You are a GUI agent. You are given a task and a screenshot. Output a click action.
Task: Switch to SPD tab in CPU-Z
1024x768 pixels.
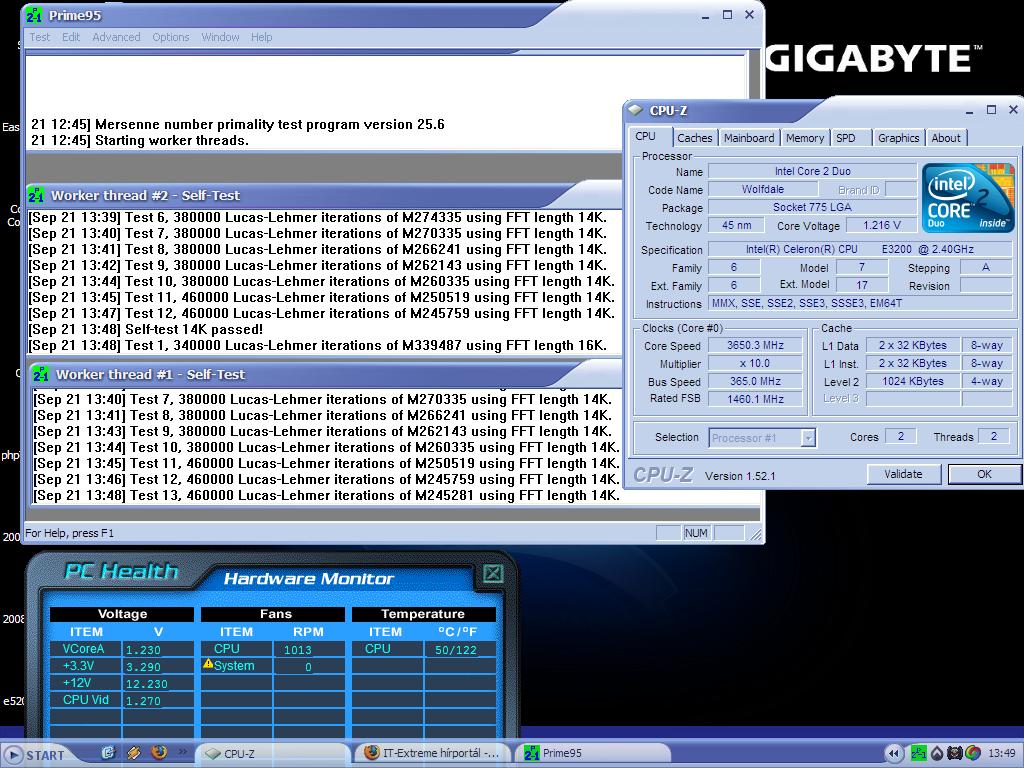(x=847, y=138)
